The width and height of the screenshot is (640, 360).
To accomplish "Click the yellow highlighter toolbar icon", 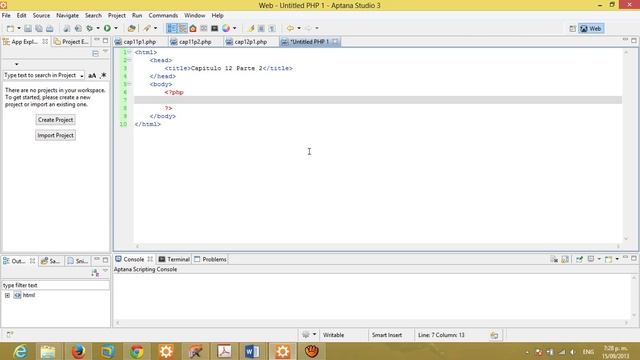I will 251,28.
